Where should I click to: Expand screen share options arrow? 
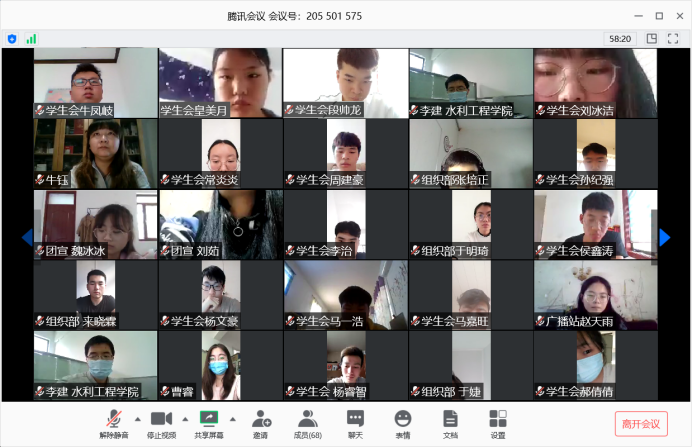coord(233,419)
